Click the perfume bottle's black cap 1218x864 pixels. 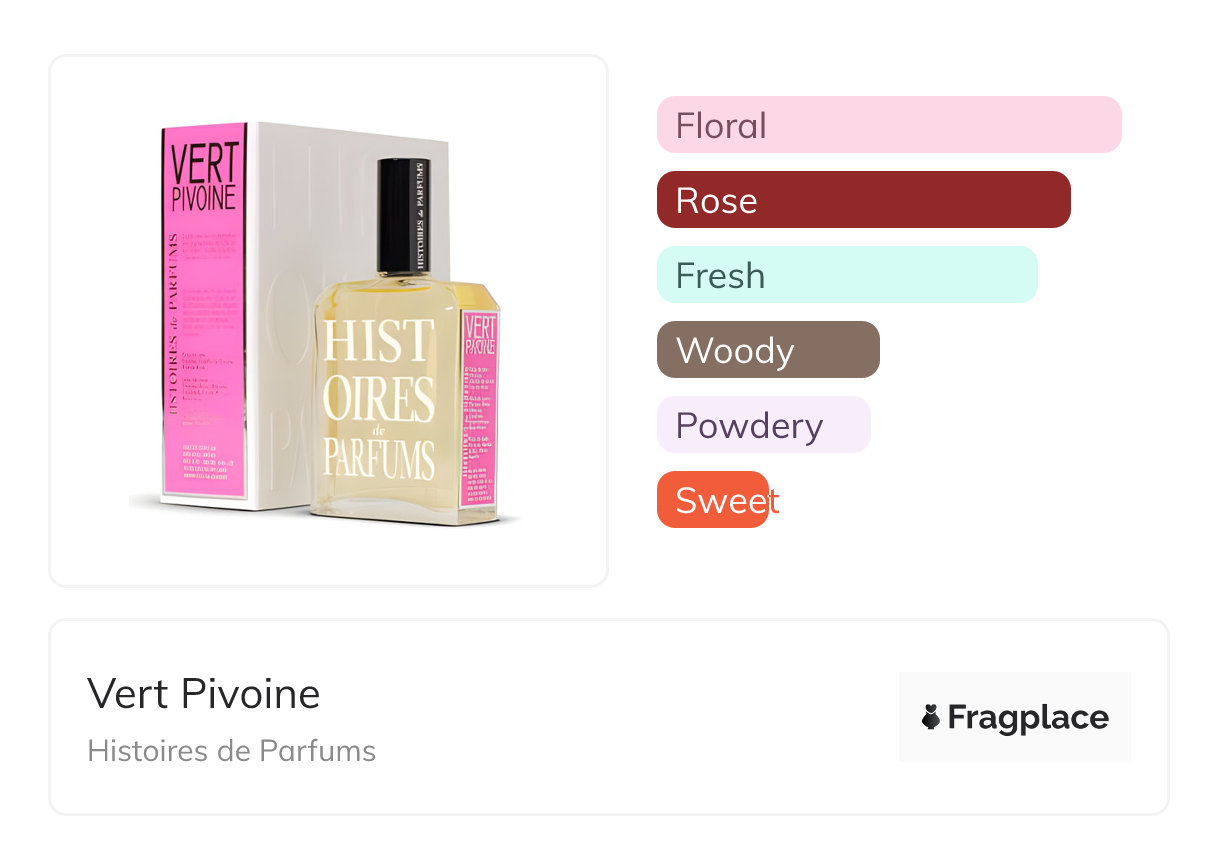click(404, 216)
